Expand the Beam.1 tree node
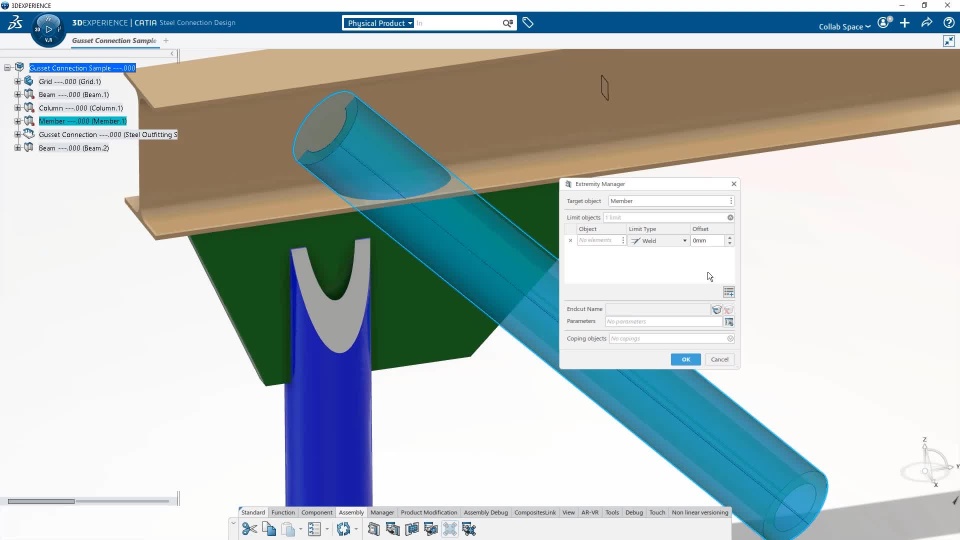The image size is (960, 540). tap(17, 95)
